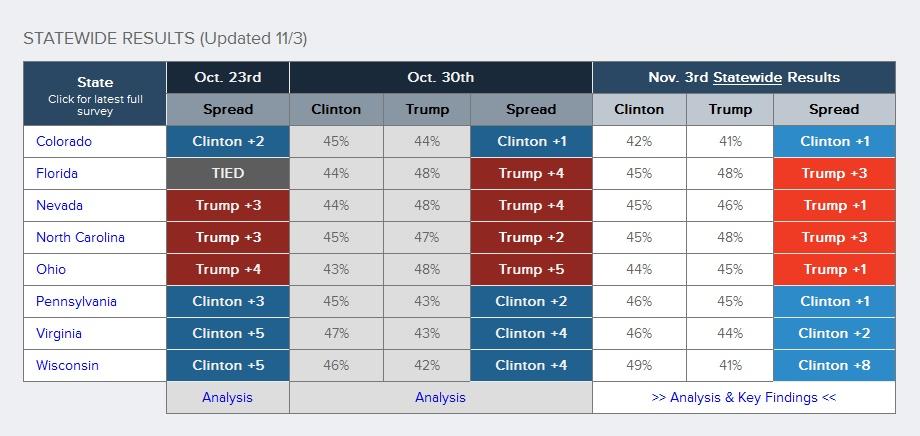Click the Pennsylvania state link
920x436 pixels.
[76, 301]
